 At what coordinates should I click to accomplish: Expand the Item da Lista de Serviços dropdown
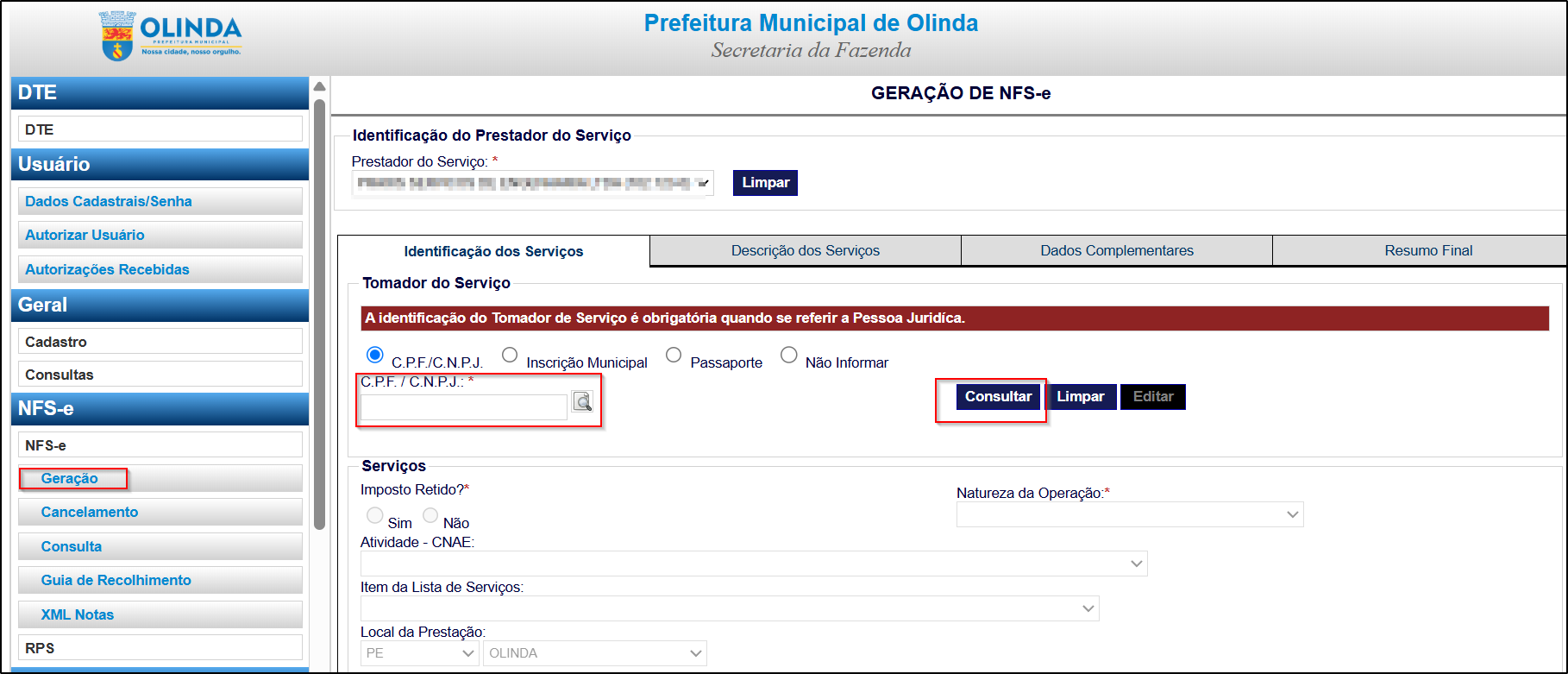[x=729, y=608]
